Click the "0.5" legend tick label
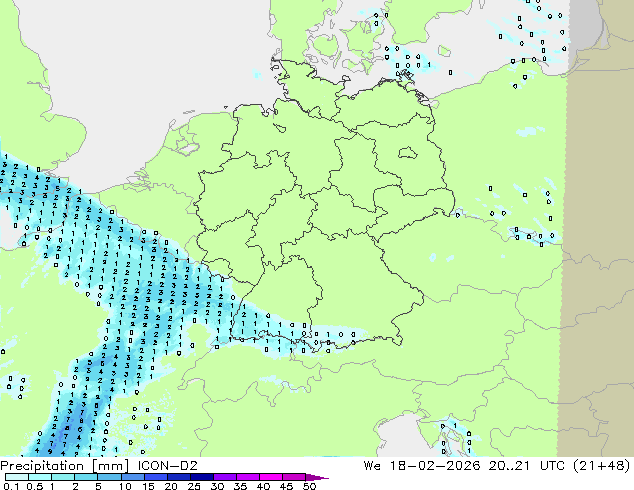 [34, 486]
